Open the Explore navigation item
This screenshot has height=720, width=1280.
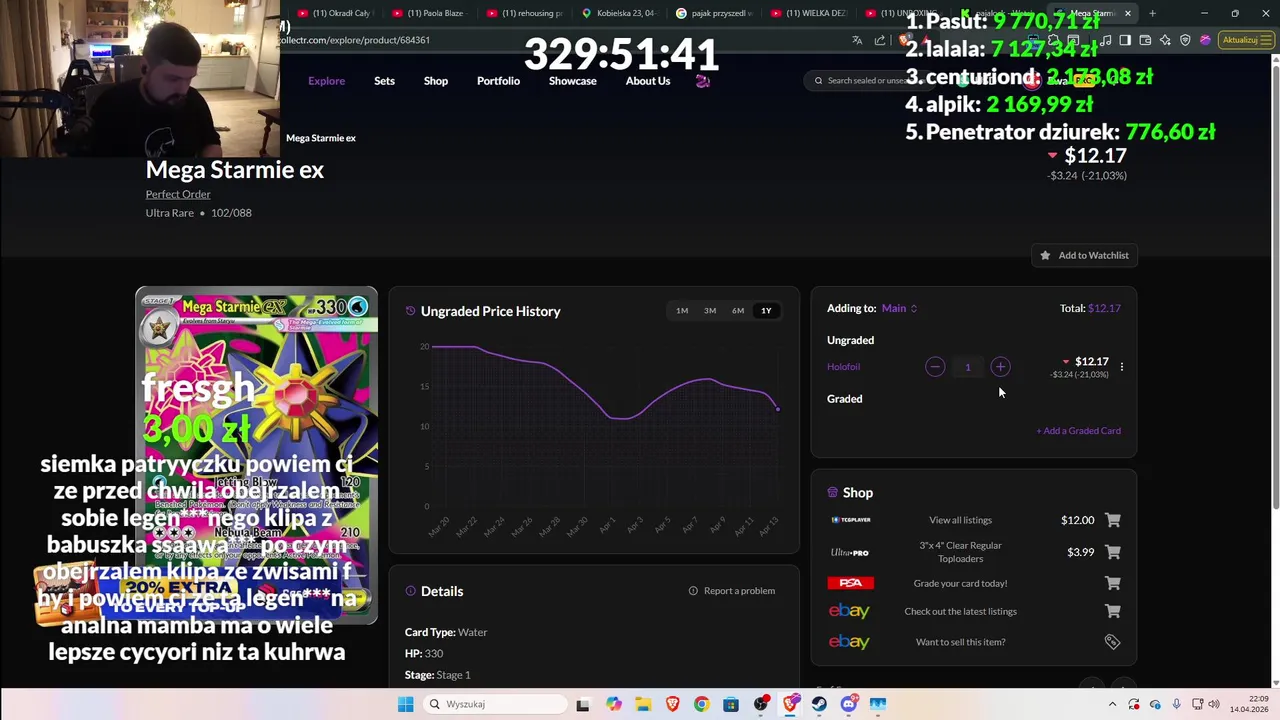[326, 81]
